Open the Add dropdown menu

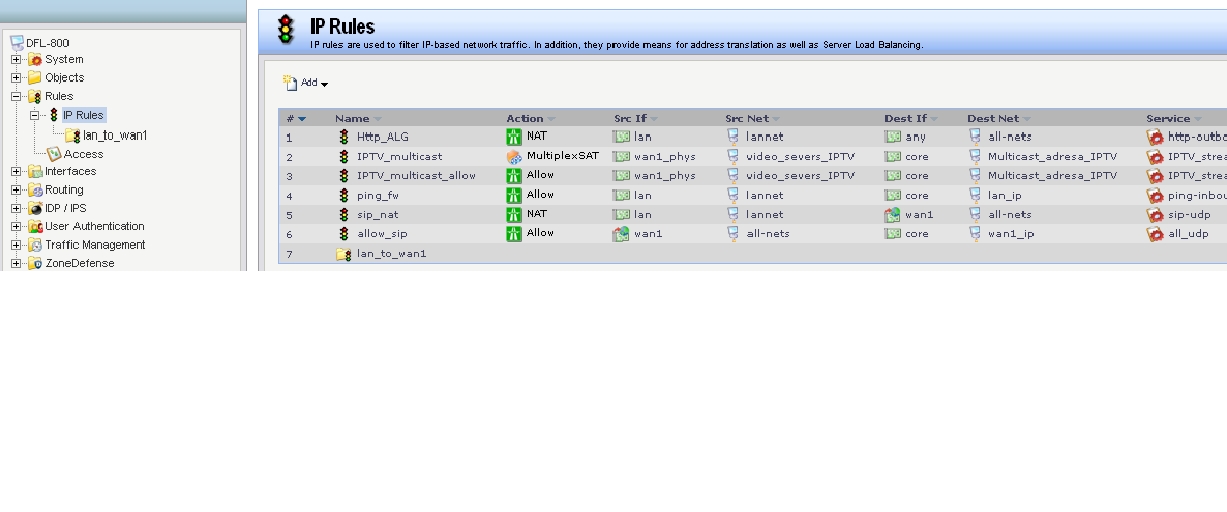pyautogui.click(x=305, y=83)
